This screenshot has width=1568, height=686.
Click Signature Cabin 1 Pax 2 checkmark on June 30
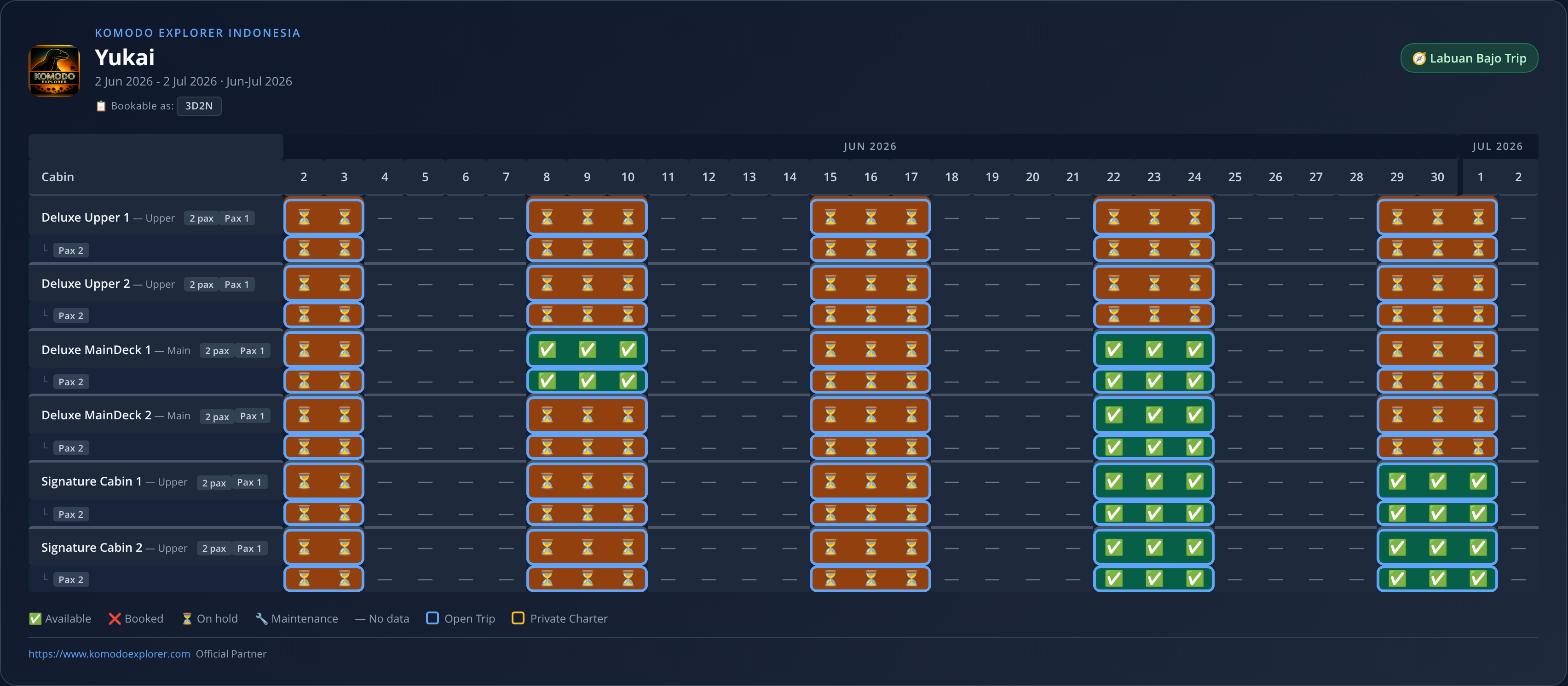[1438, 514]
